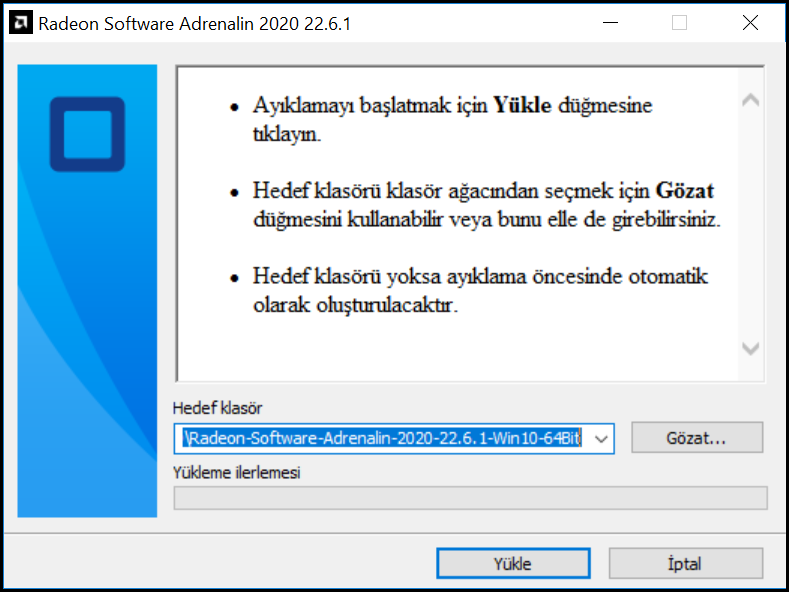Close the installer with the X button

[750, 23]
